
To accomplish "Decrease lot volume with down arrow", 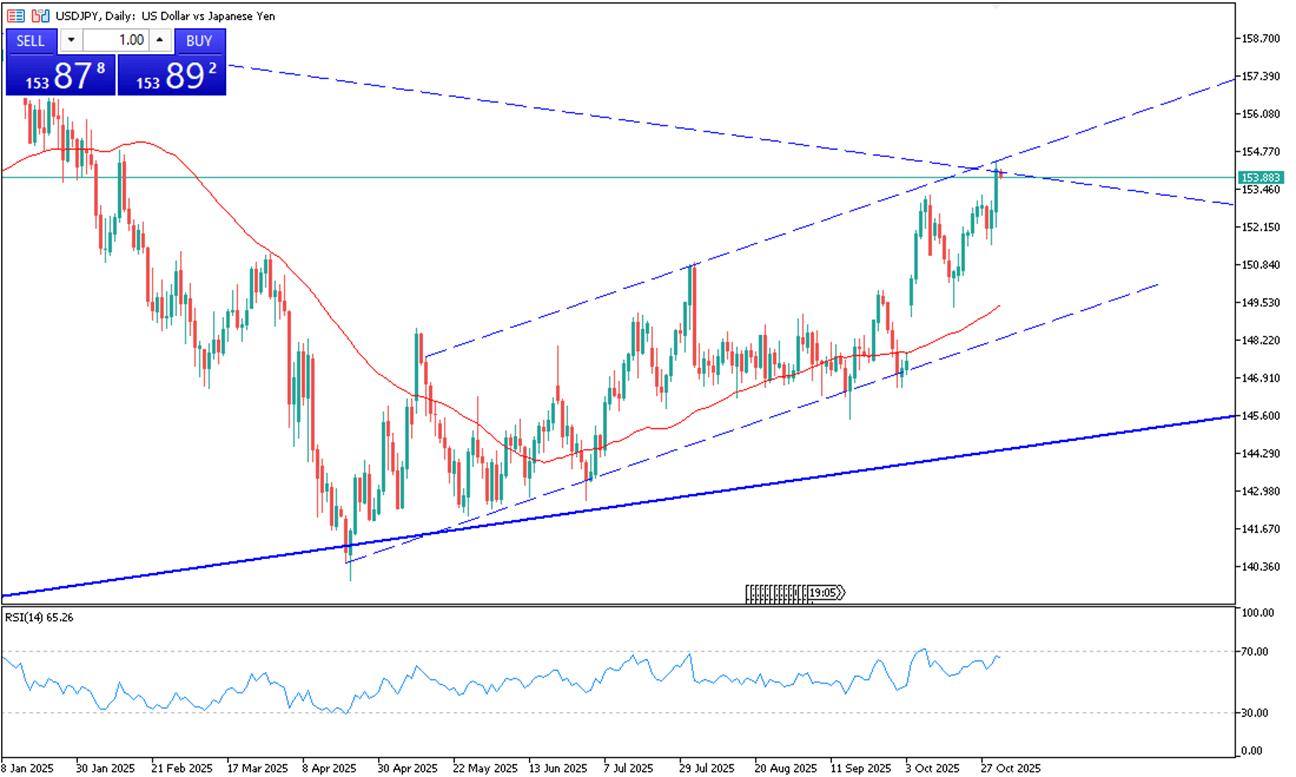I will pos(71,41).
